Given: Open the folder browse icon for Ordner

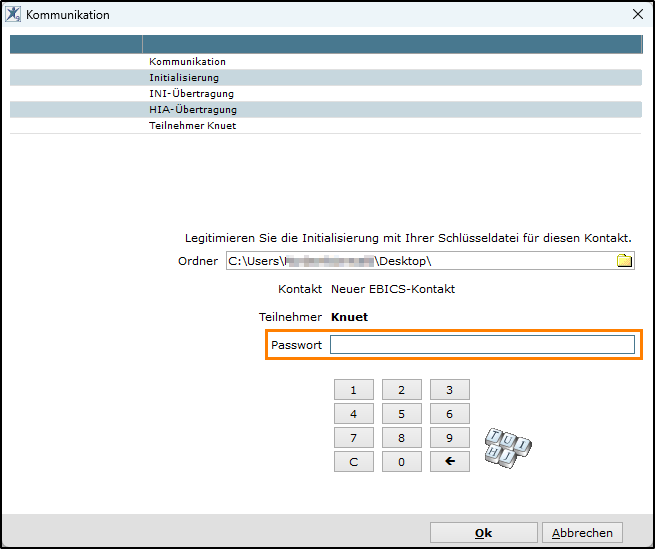Looking at the screenshot, I should pos(624,261).
